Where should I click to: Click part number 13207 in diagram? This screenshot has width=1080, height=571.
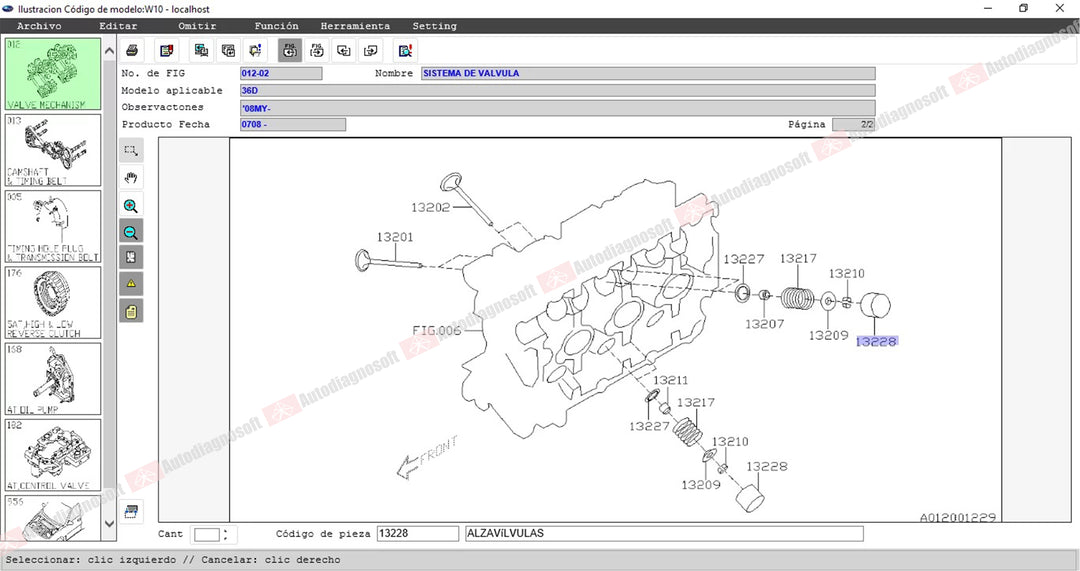click(765, 324)
